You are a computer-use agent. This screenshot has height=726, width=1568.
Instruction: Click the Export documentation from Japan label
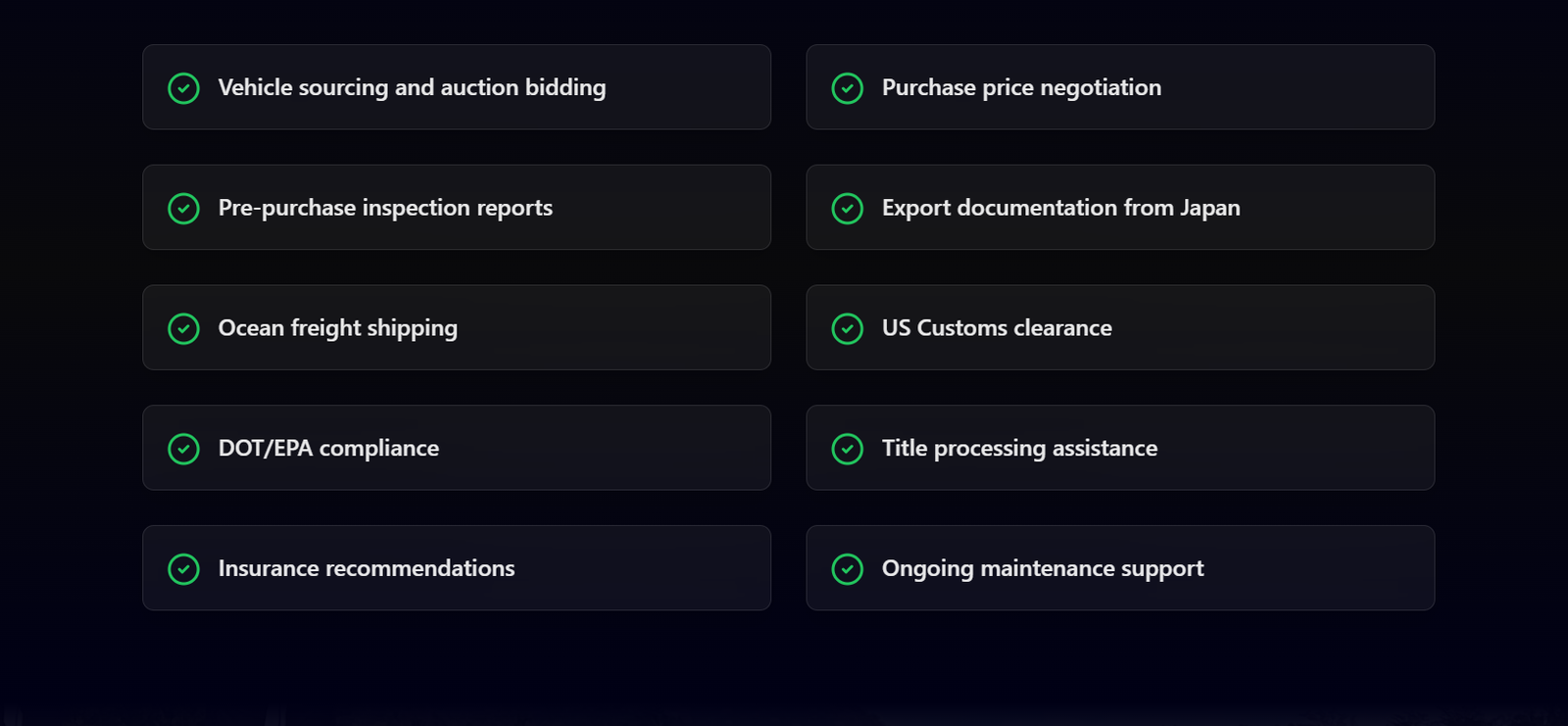1060,208
